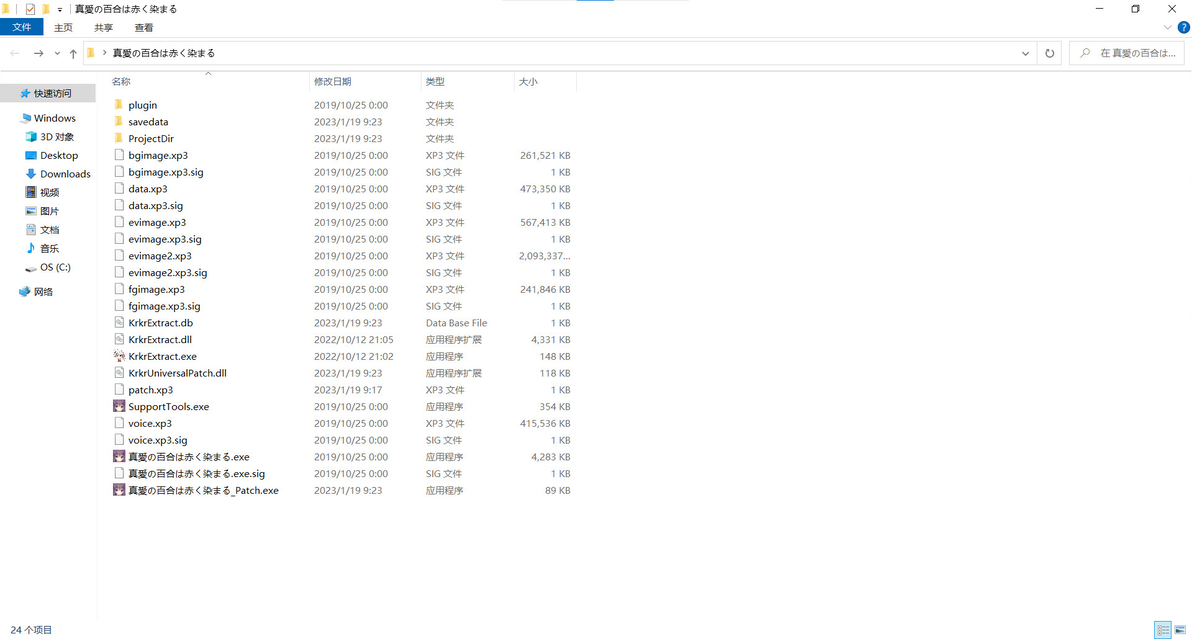
Task: Go forward with the forward arrow
Action: [x=38, y=53]
